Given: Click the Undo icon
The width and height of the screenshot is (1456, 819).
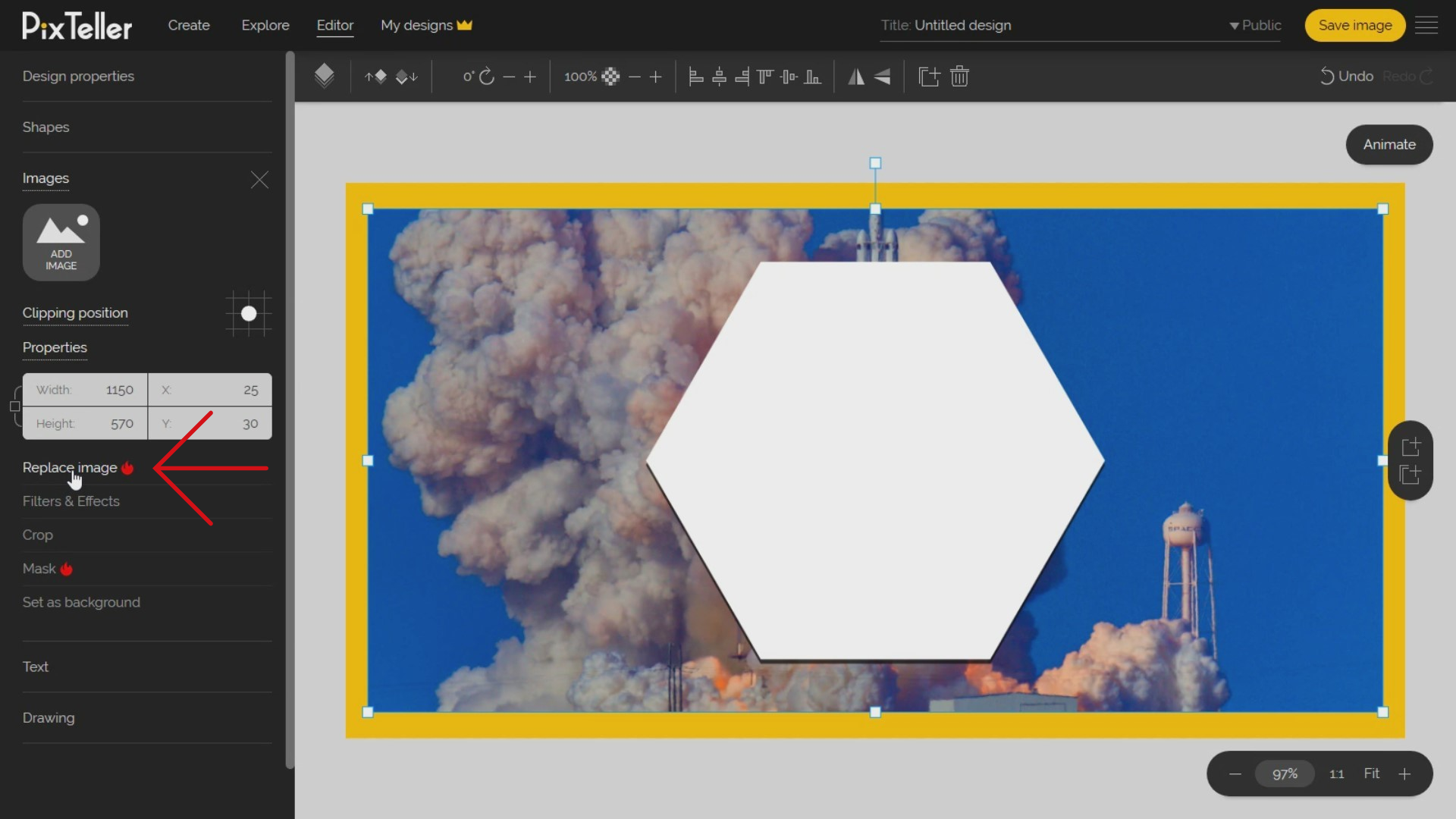Looking at the screenshot, I should point(1326,76).
